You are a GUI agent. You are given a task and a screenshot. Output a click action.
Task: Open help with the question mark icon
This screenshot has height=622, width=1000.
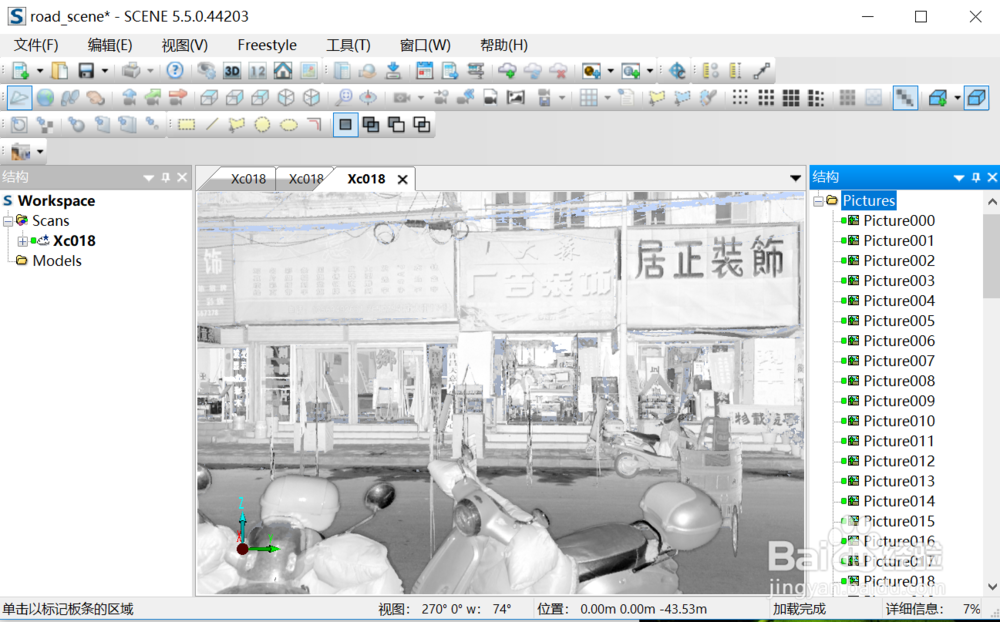point(175,71)
